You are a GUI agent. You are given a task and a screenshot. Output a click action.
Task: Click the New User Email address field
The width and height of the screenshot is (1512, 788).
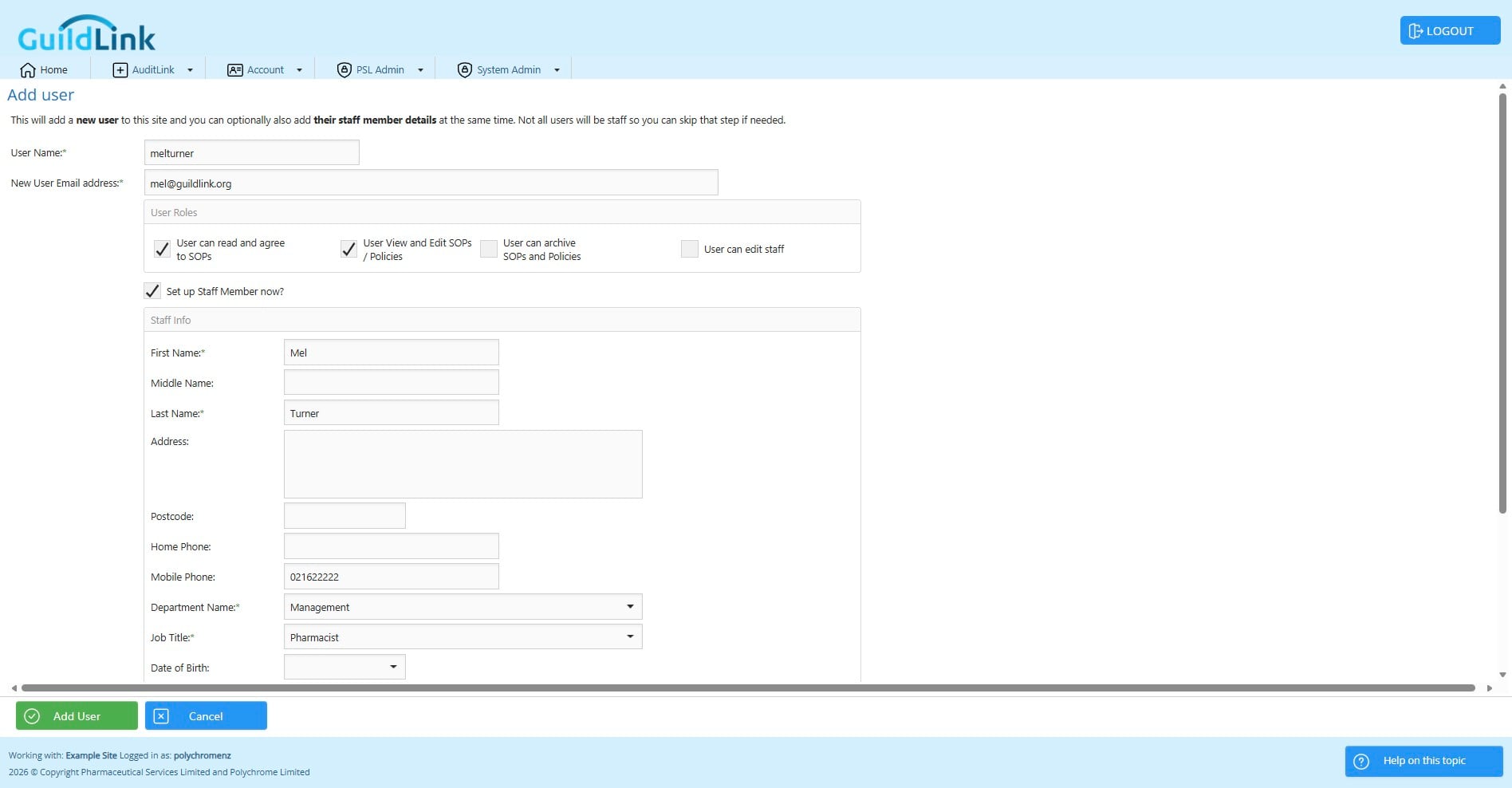431,183
